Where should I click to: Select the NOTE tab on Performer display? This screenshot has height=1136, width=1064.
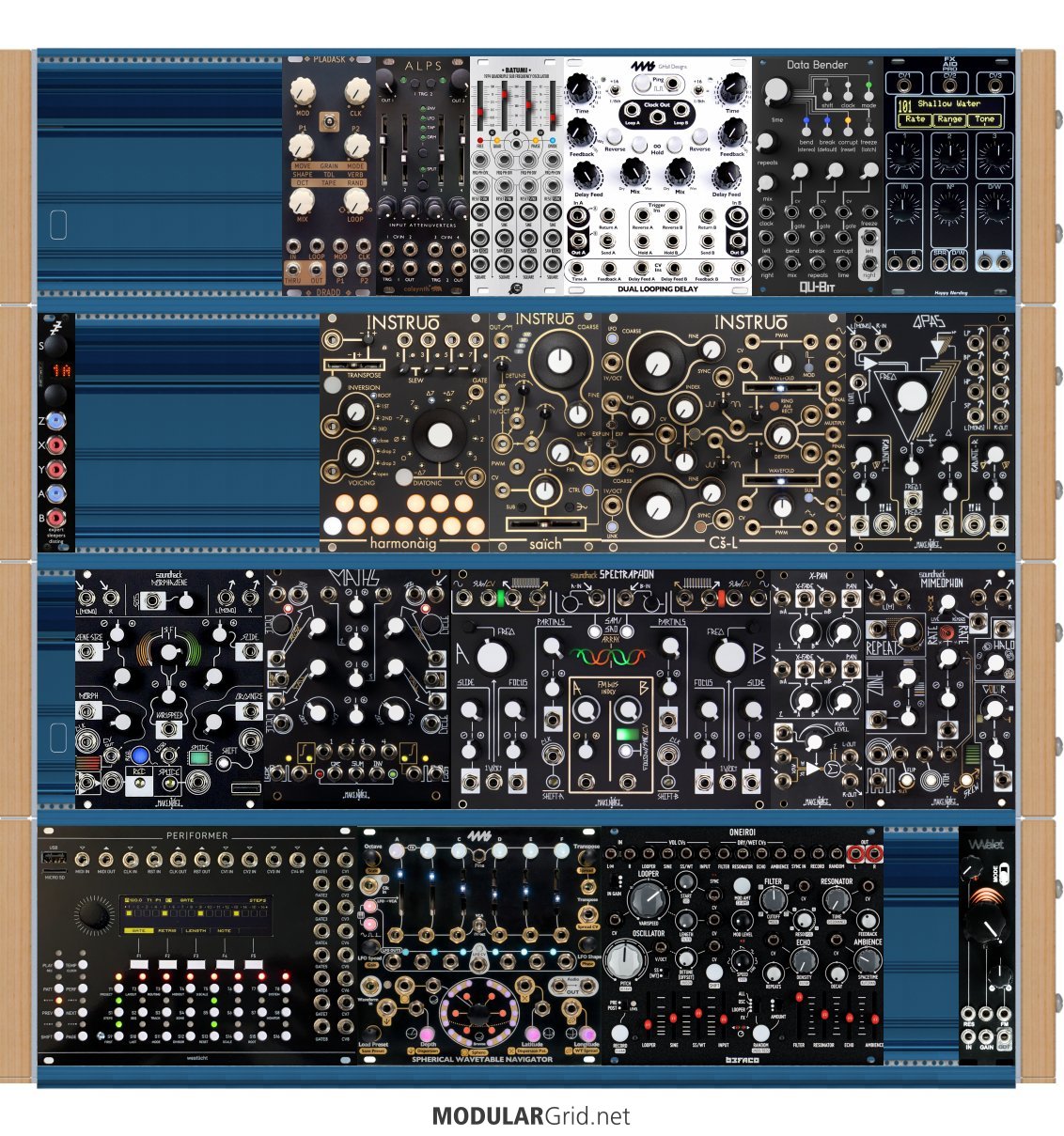(224, 931)
